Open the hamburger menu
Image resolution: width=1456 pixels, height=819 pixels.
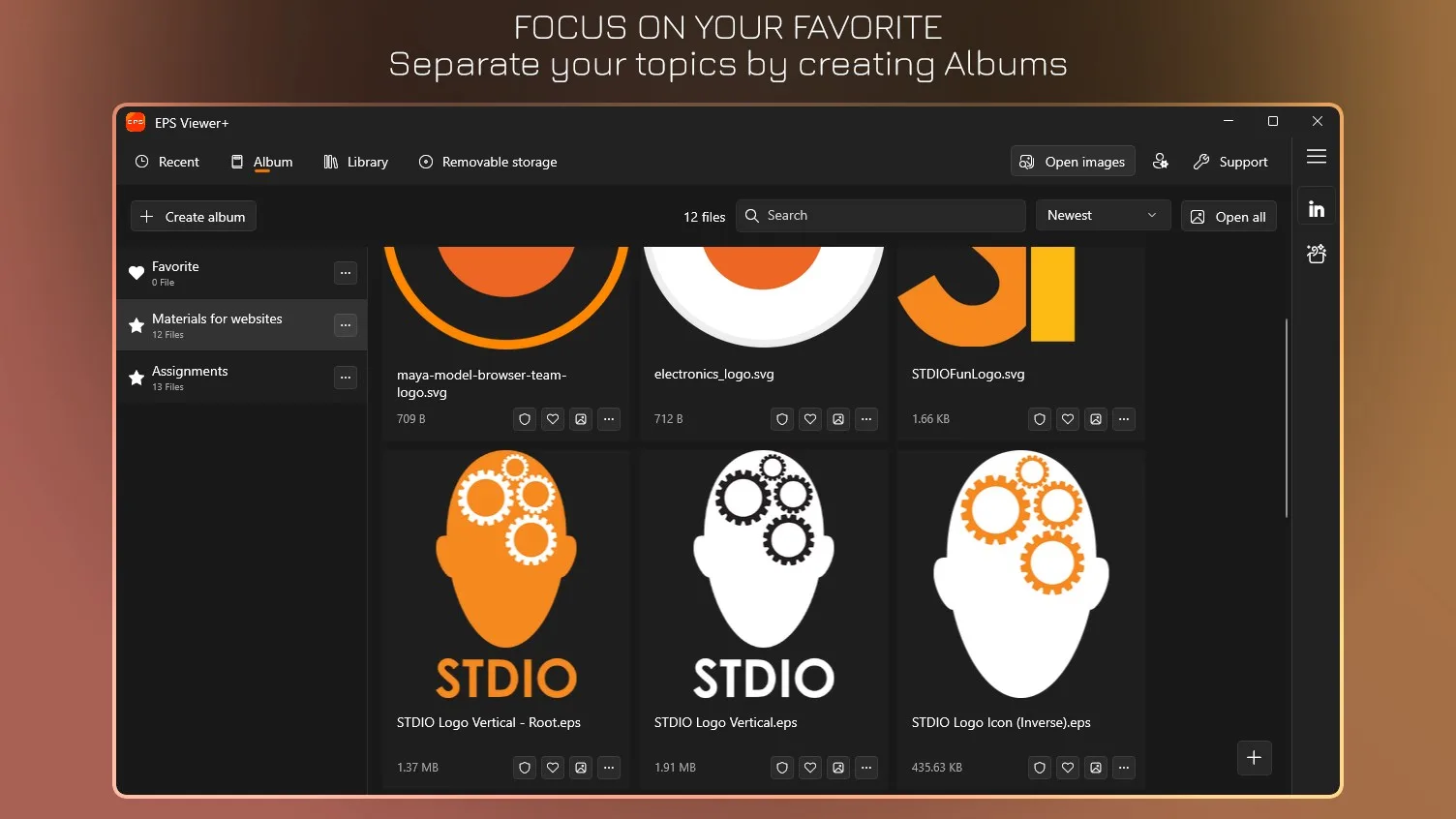(1317, 157)
